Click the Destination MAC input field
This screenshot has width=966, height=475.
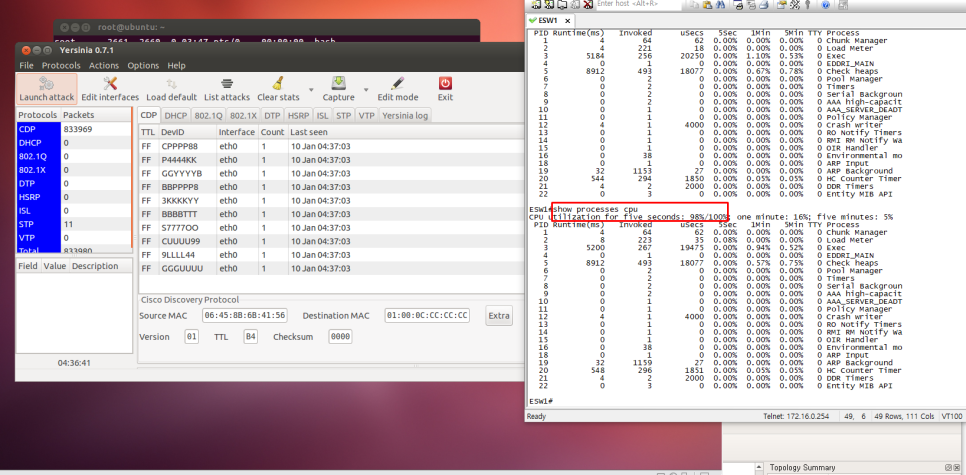427,315
